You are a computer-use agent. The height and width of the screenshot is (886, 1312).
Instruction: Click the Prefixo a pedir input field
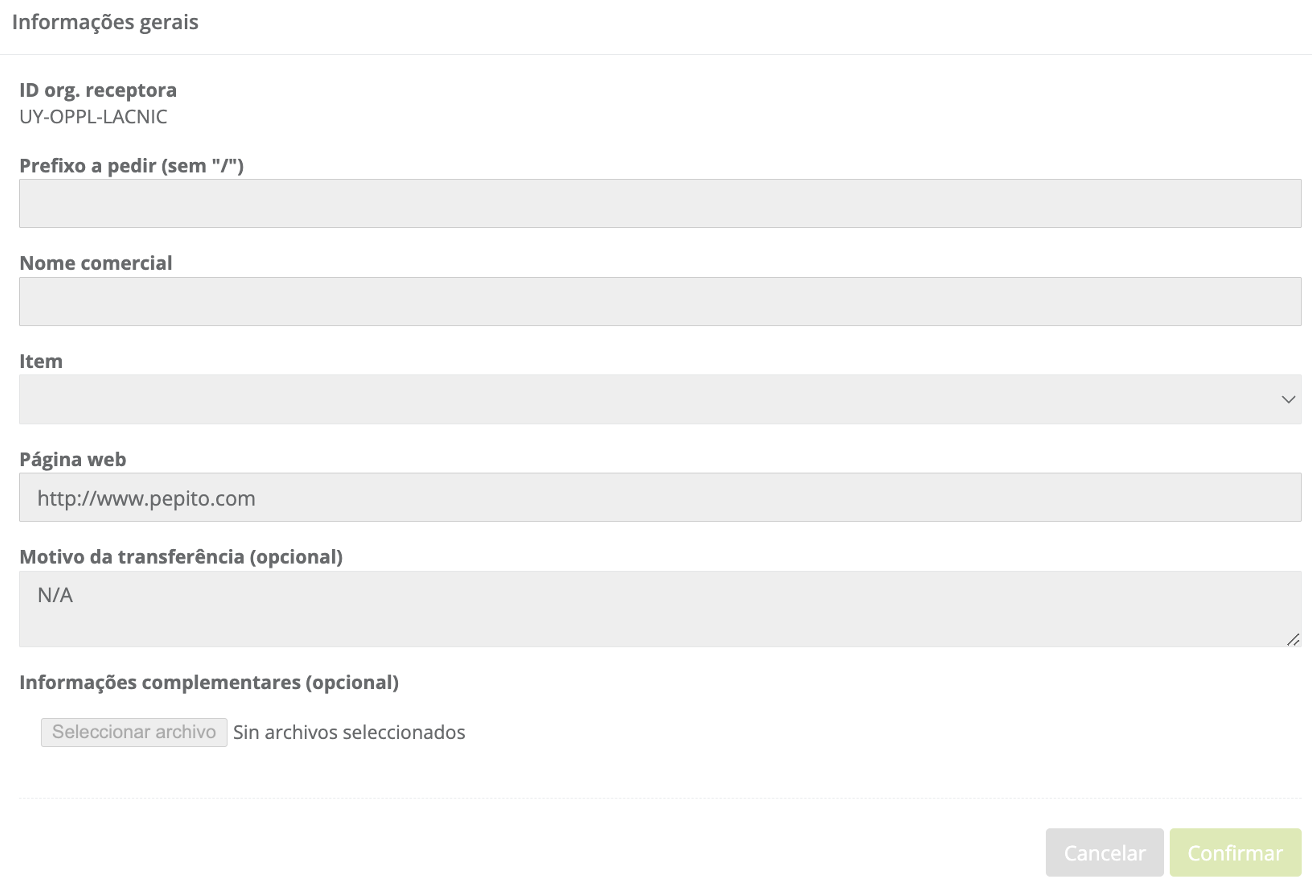[x=660, y=204]
